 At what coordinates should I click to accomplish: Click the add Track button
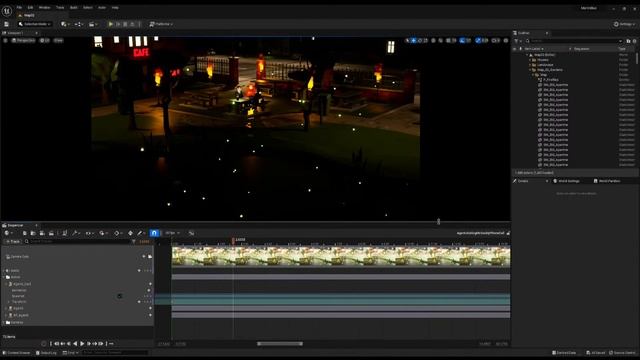[x=12, y=242]
